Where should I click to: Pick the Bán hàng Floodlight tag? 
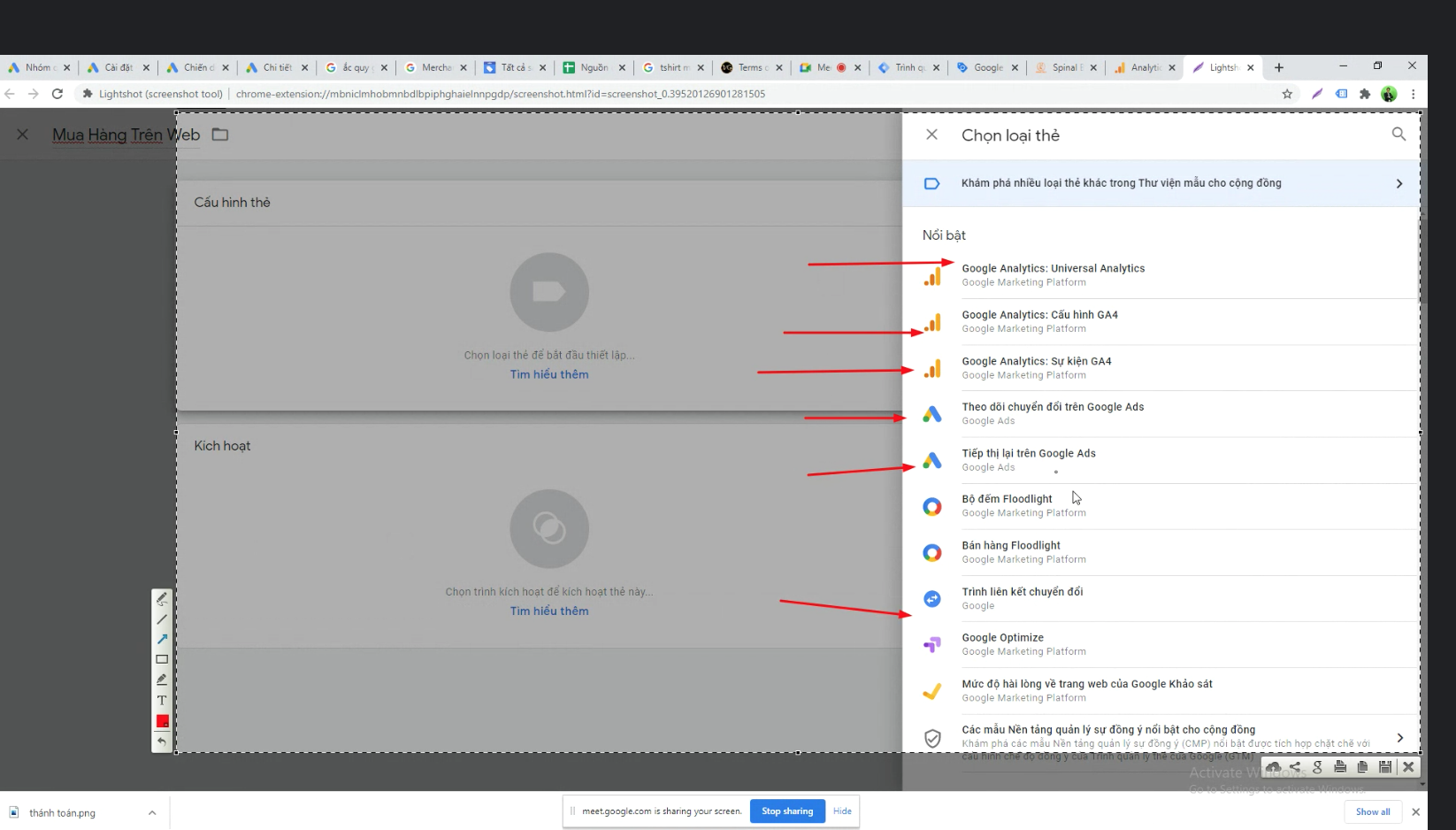tap(1161, 552)
